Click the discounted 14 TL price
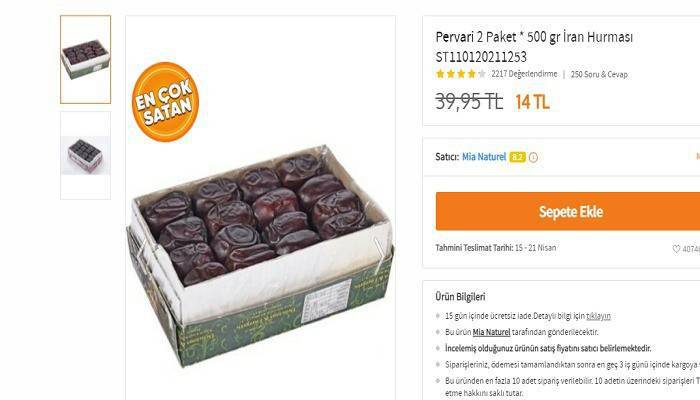Screen dimensions: 700x400 [532, 102]
